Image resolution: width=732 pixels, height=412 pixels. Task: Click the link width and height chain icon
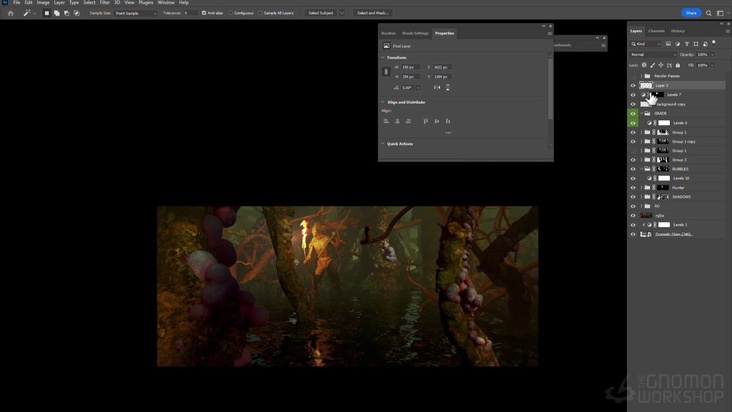click(x=386, y=72)
